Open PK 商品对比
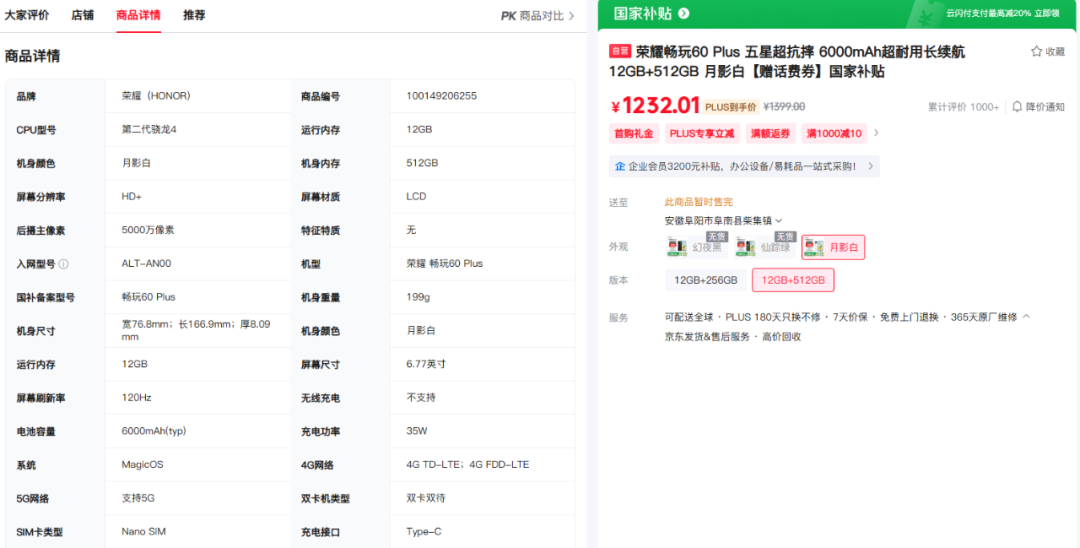This screenshot has height=548, width=1080. click(538, 16)
